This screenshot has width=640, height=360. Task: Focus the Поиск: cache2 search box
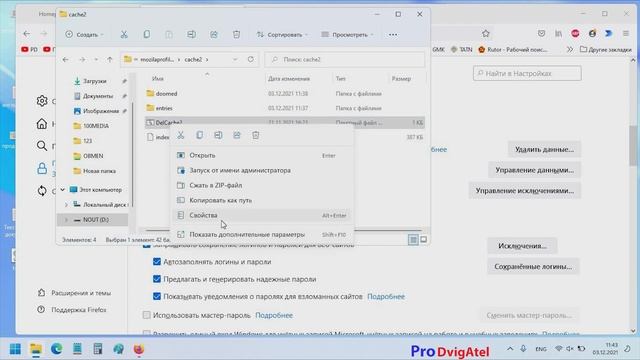pyautogui.click(x=344, y=60)
